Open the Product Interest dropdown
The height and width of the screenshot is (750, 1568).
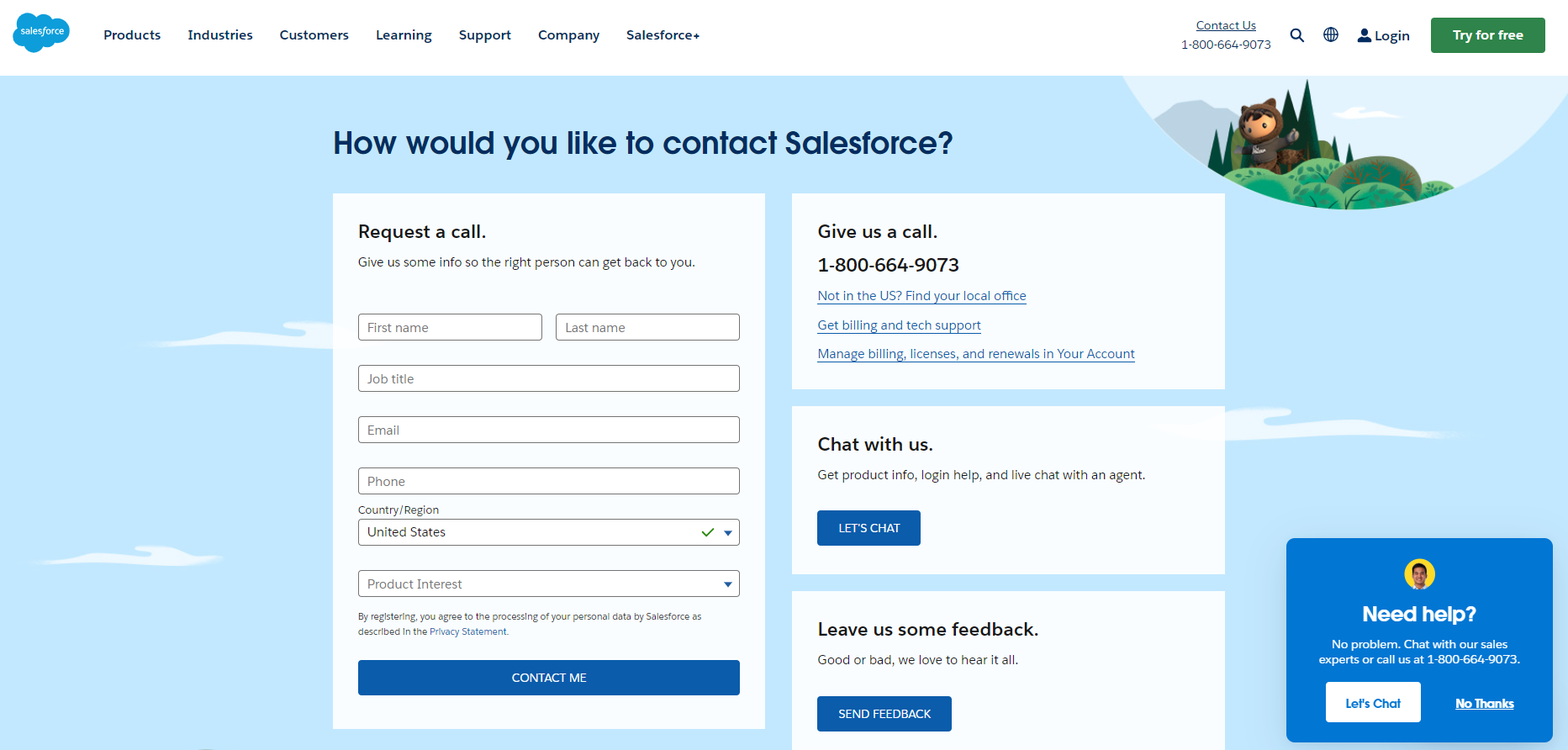coord(726,584)
